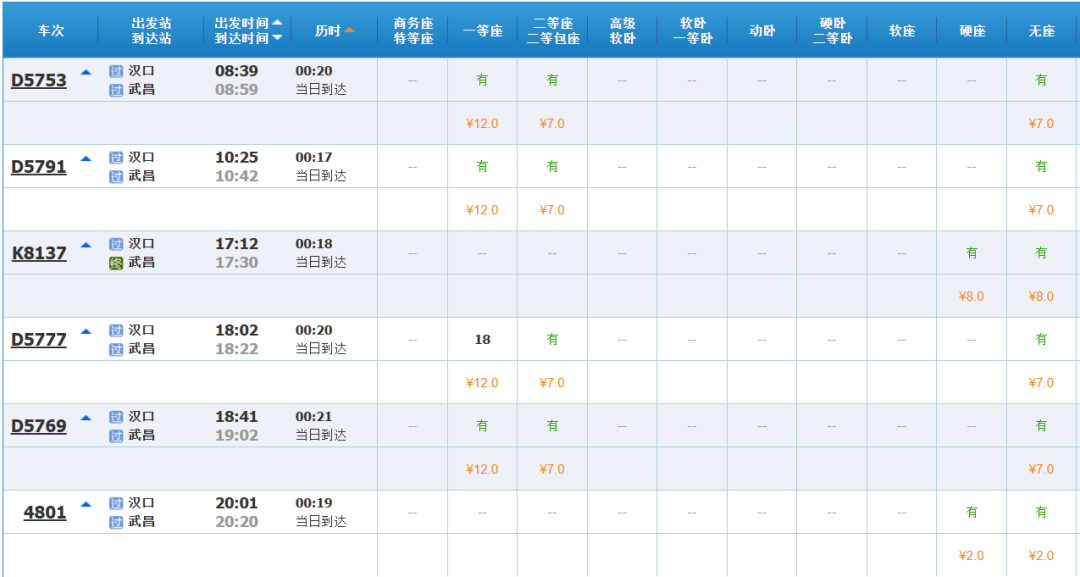This screenshot has height=577, width=1080.
Task: Click the ¥2.0 硬座 price for train 4801
Action: point(971,555)
